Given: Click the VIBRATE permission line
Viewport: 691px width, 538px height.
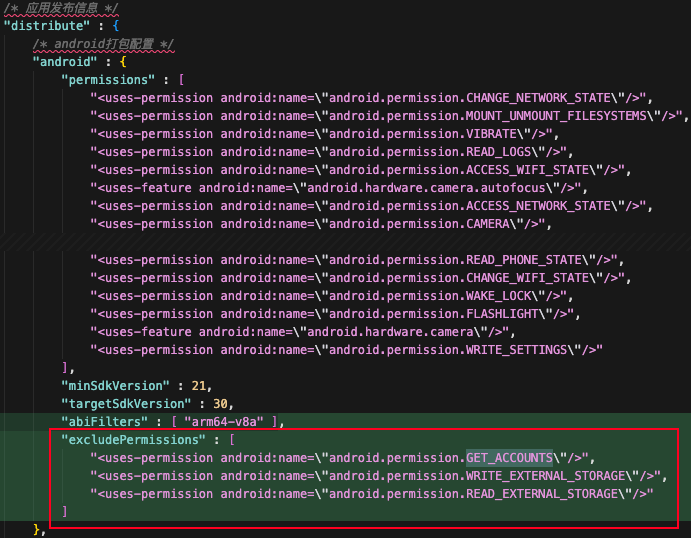Looking at the screenshot, I should pos(324,134).
